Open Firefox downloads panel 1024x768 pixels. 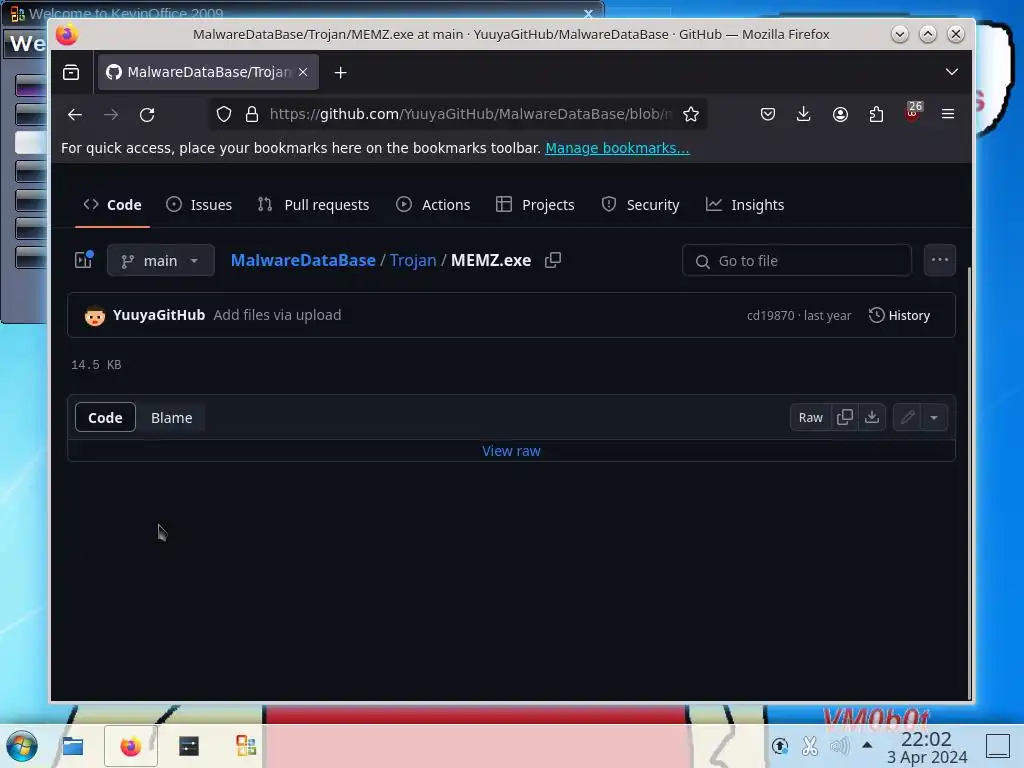click(x=804, y=114)
